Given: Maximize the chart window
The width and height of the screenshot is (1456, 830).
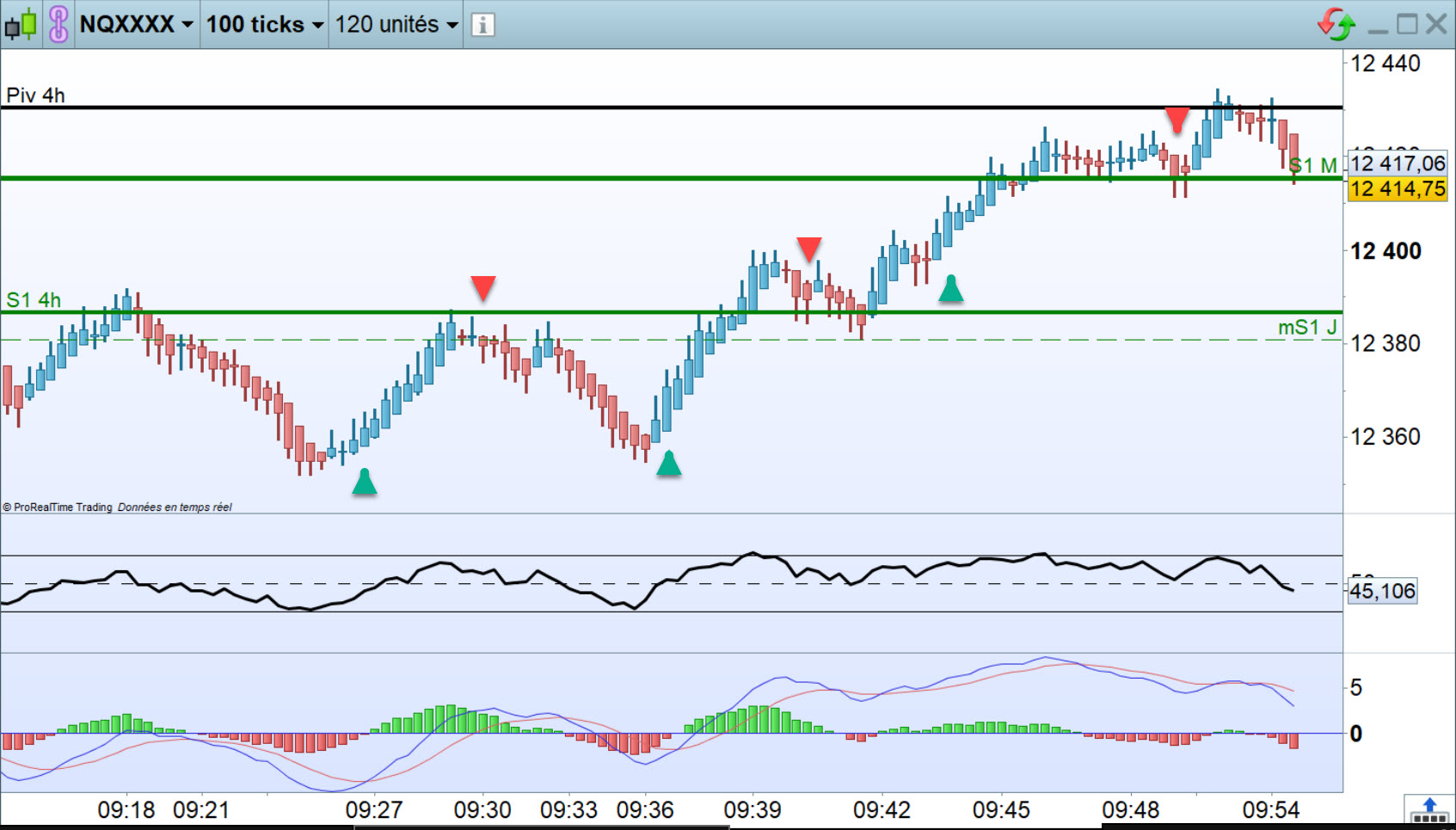Looking at the screenshot, I should pyautogui.click(x=1407, y=24).
